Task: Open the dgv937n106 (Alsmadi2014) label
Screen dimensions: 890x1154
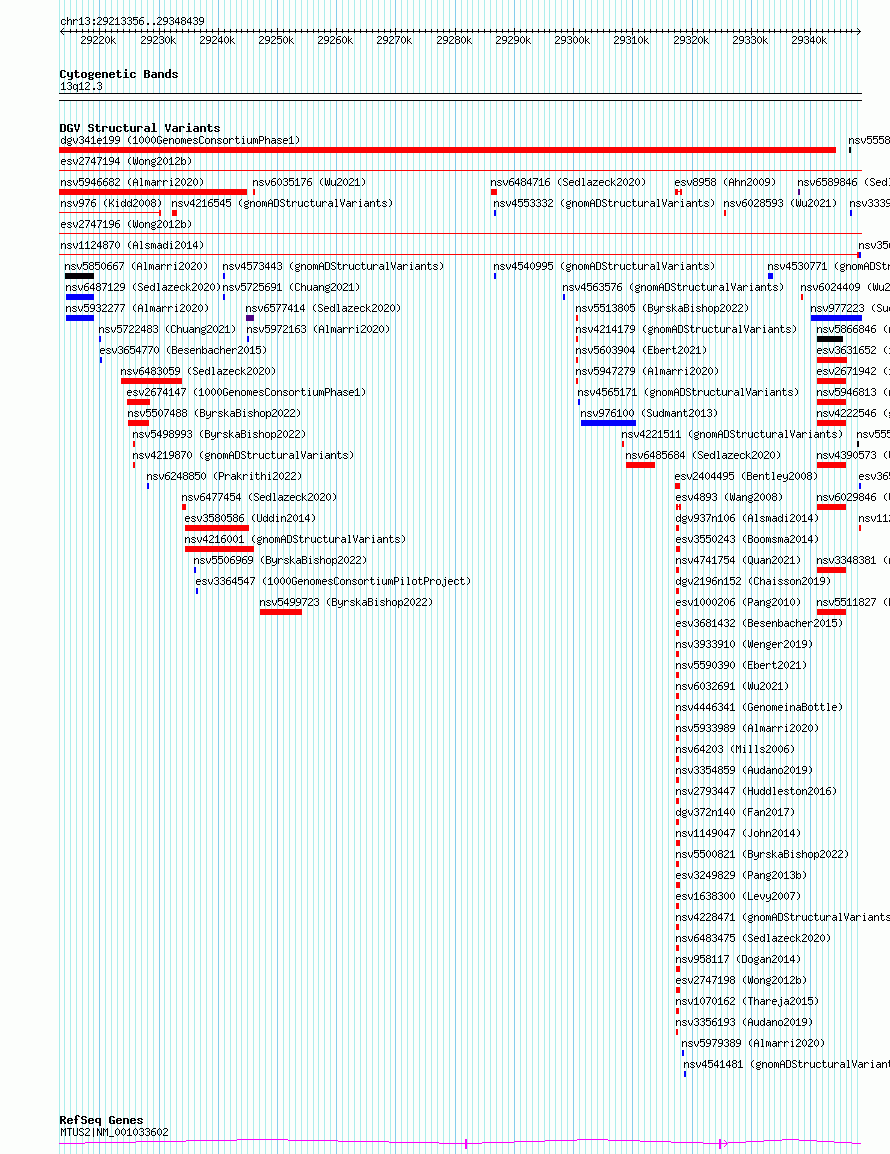Action: [746, 519]
